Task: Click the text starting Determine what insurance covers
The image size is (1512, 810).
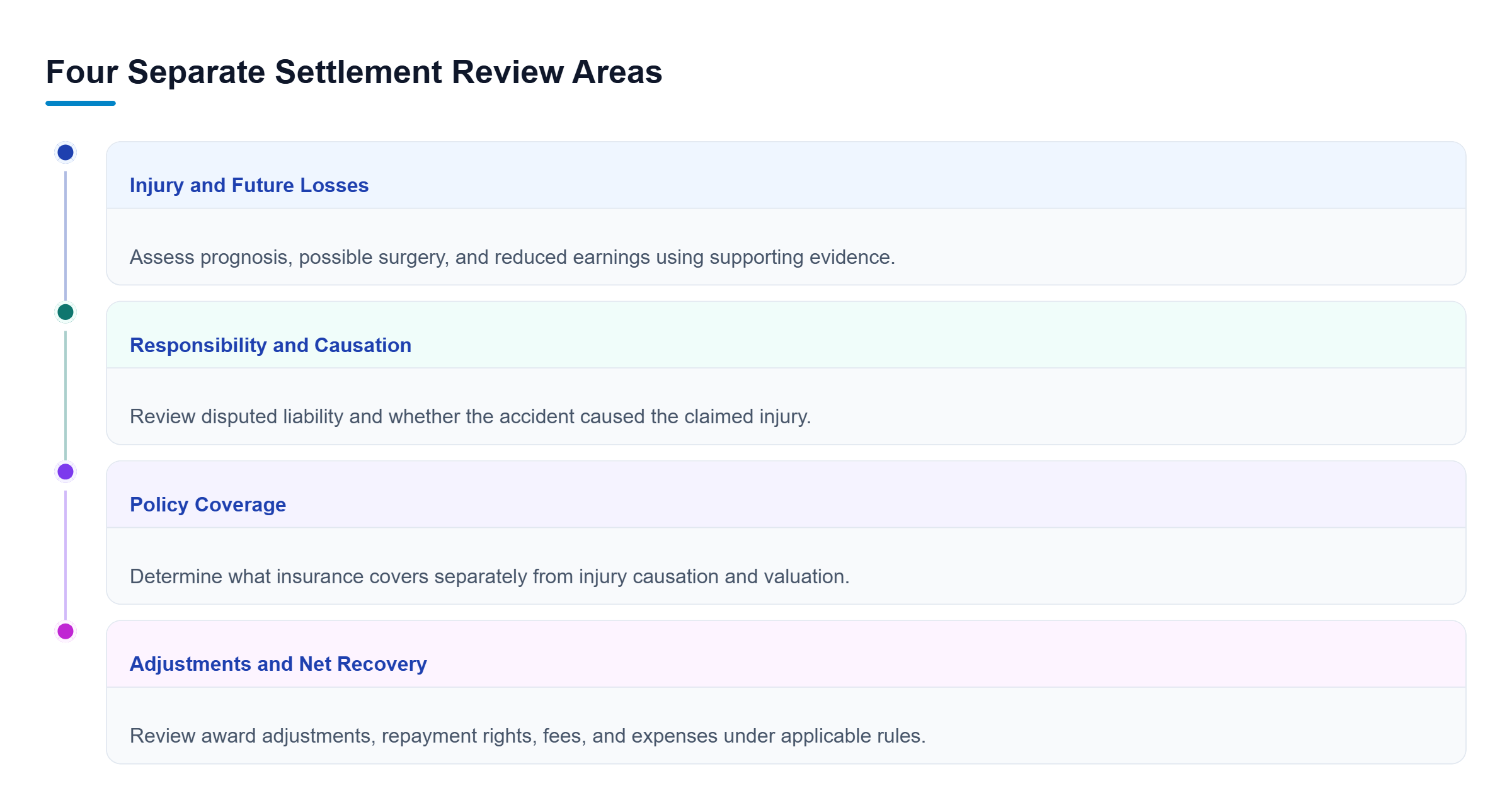Action: click(490, 576)
